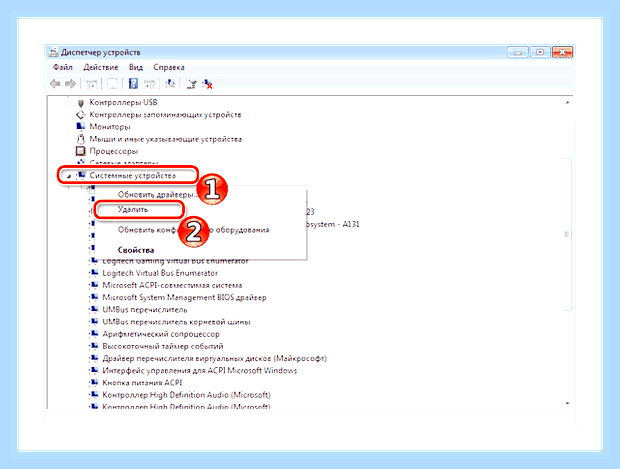620x469 pixels.
Task: Select the UMBus перечислитель row
Action: pyautogui.click(x=145, y=310)
